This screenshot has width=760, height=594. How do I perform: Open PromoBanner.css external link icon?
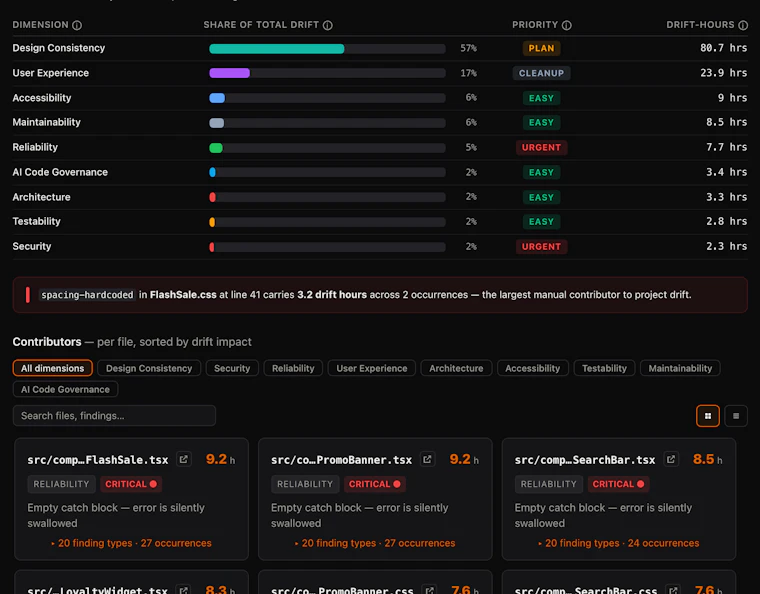(429, 590)
